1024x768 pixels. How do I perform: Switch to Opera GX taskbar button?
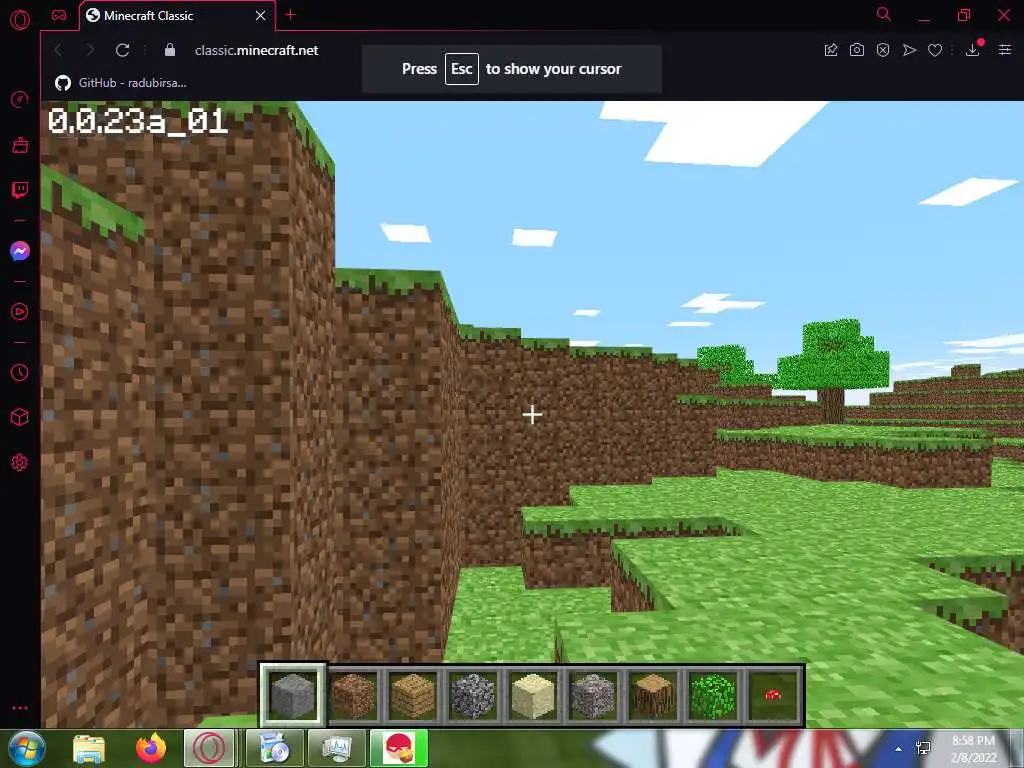(209, 748)
